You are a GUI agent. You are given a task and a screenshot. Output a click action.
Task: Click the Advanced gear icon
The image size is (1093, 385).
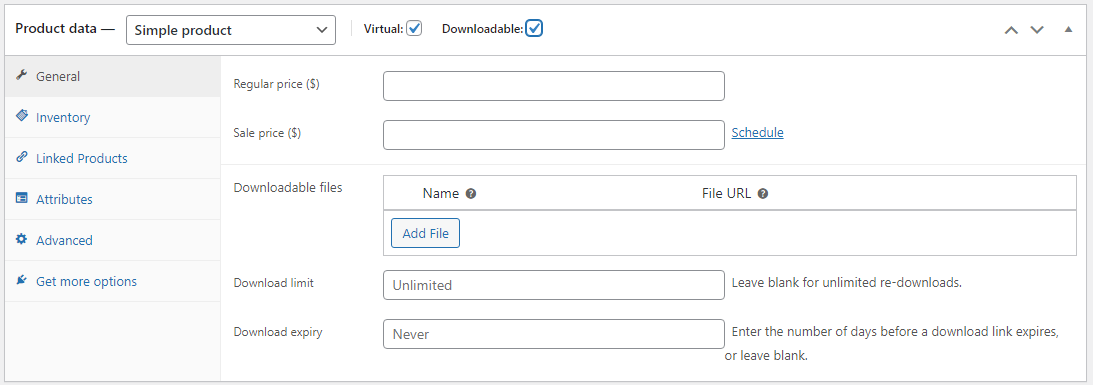tap(22, 240)
